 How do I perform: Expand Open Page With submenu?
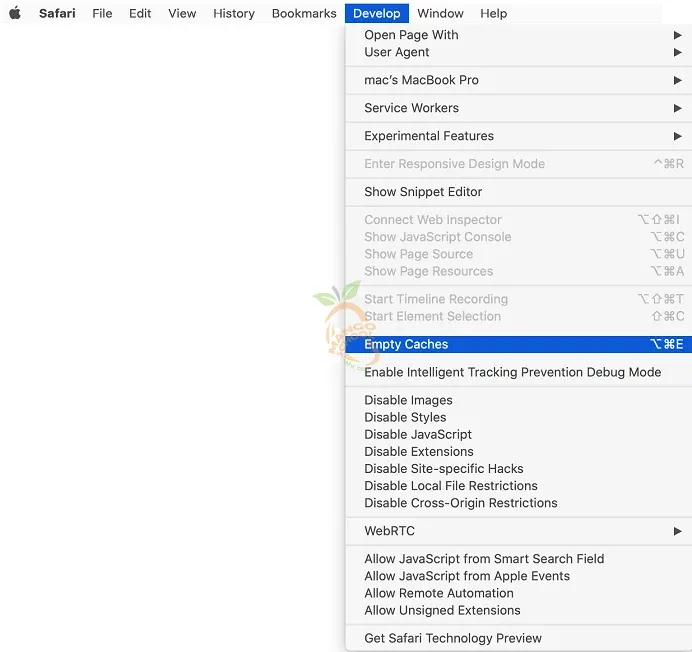click(519, 35)
